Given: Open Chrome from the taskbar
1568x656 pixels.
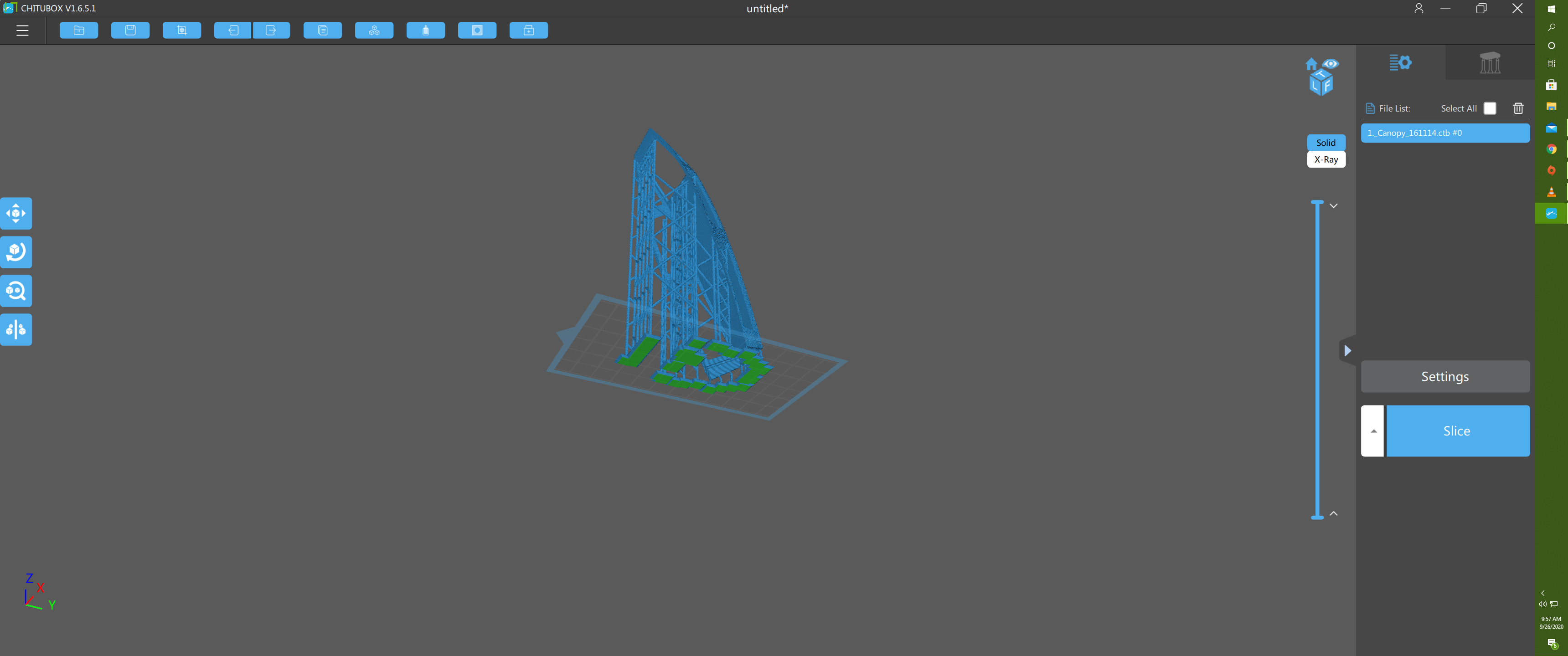Looking at the screenshot, I should click(1552, 149).
